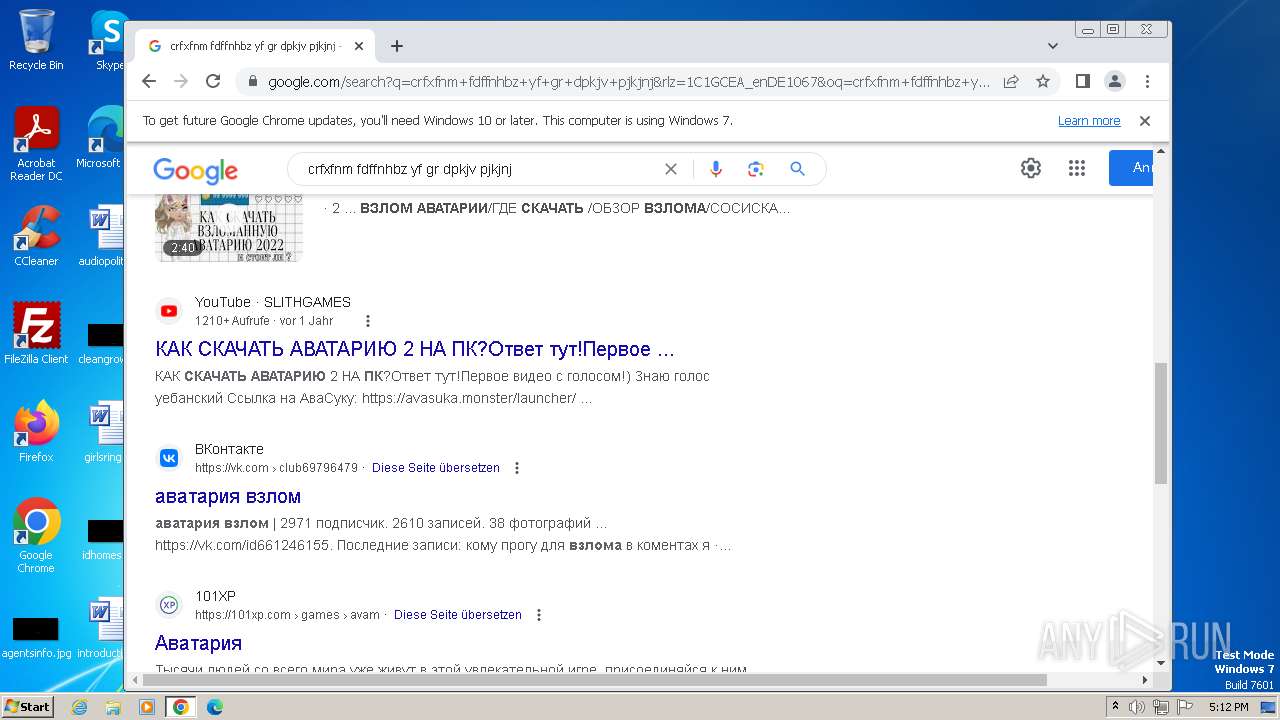The image size is (1280, 720).
Task: Open Firefox desktop icon
Action: click(36, 431)
